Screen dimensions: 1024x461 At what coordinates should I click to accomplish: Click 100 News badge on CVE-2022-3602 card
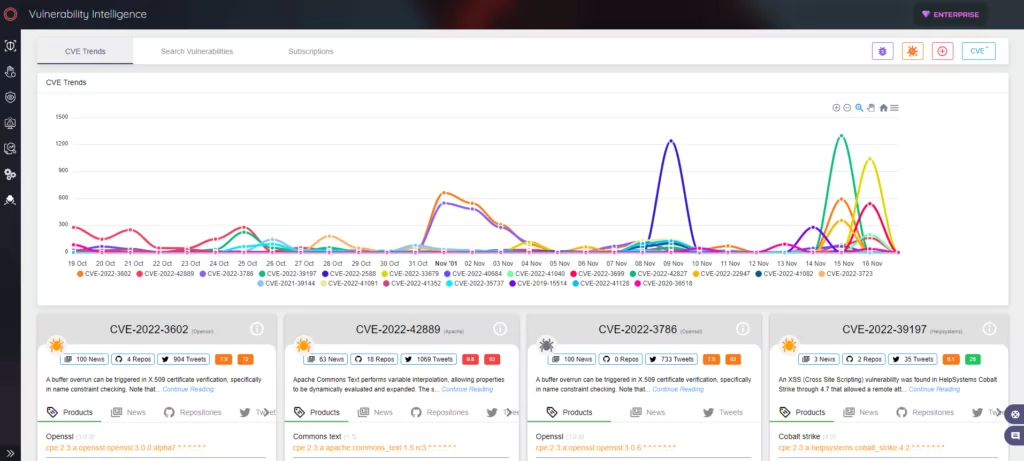[x=84, y=359]
